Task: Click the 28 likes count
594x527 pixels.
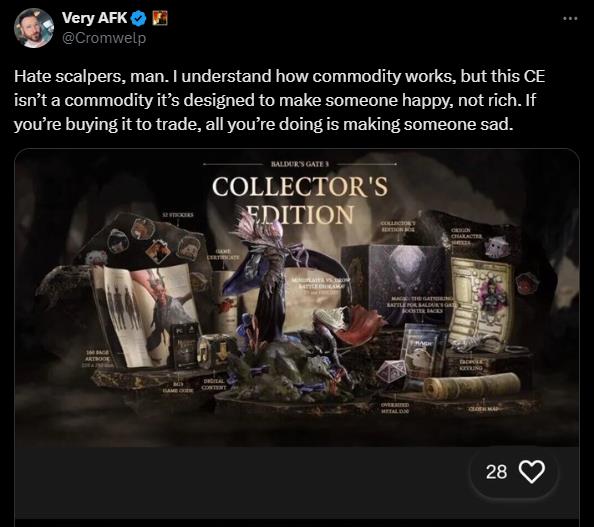Action: pos(496,472)
